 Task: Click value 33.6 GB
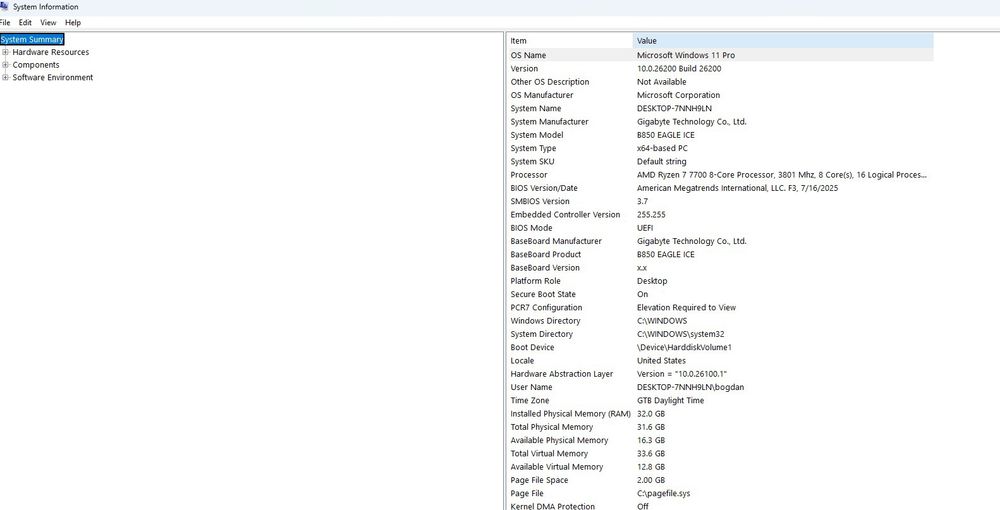pyautogui.click(x=651, y=454)
